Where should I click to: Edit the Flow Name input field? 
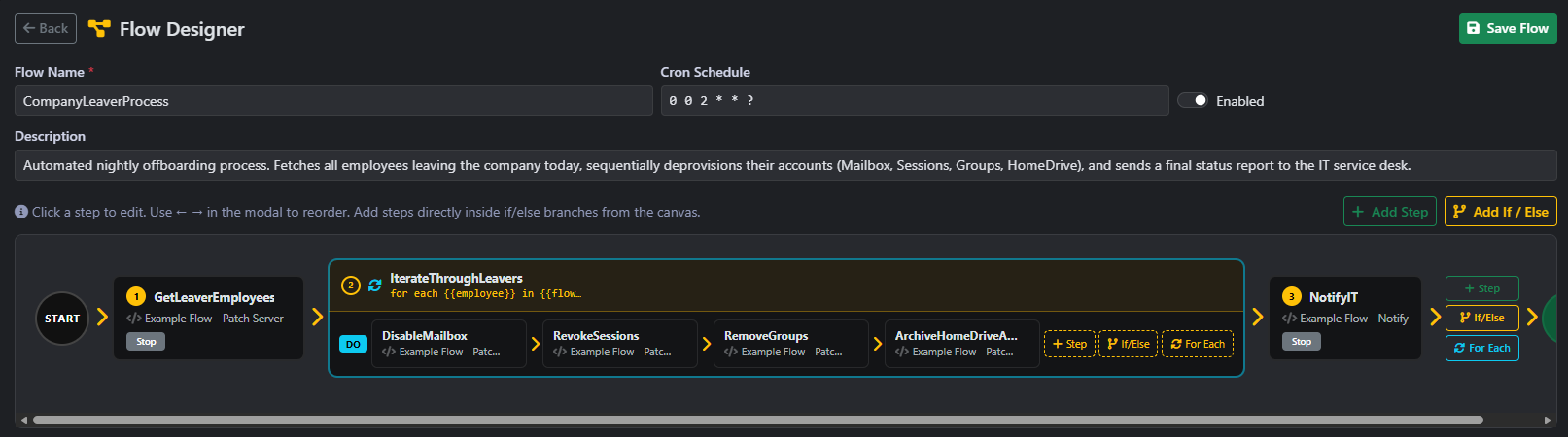point(333,101)
